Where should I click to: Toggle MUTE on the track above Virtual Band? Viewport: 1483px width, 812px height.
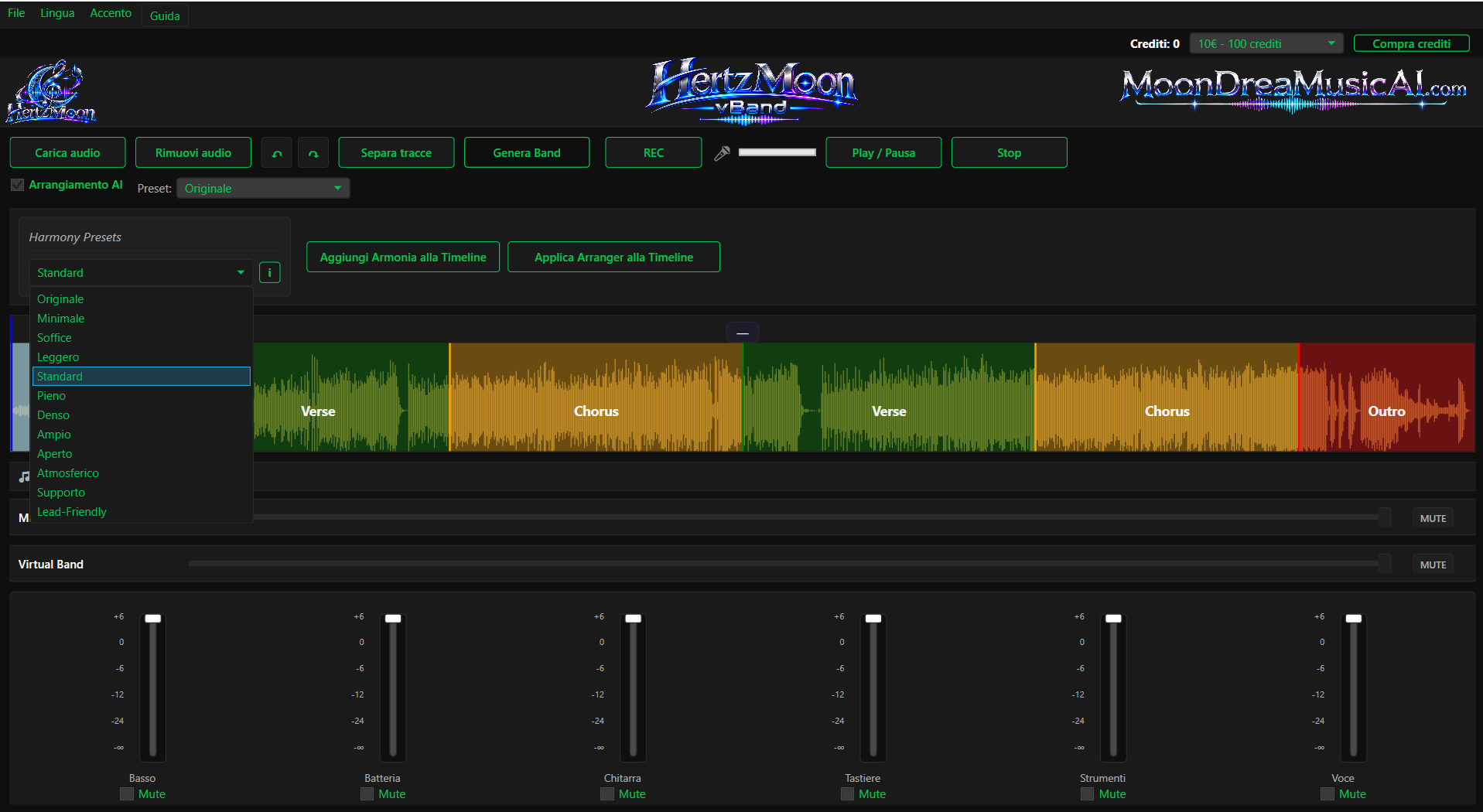pos(1433,518)
